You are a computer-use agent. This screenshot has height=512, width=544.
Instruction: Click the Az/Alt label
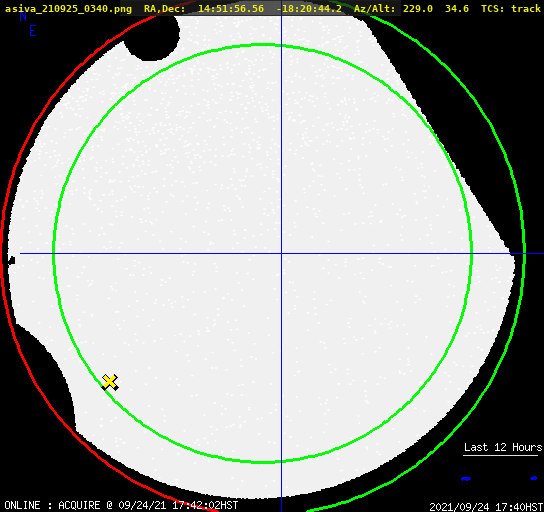coord(374,8)
